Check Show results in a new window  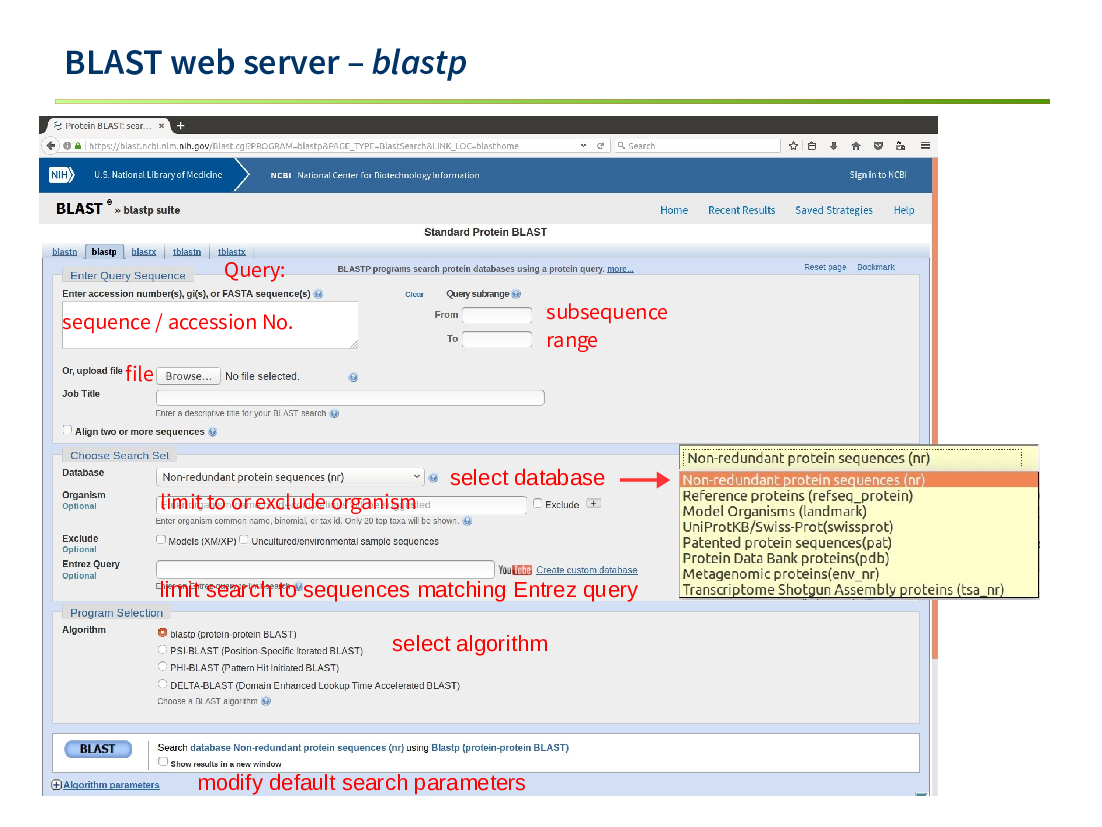163,762
